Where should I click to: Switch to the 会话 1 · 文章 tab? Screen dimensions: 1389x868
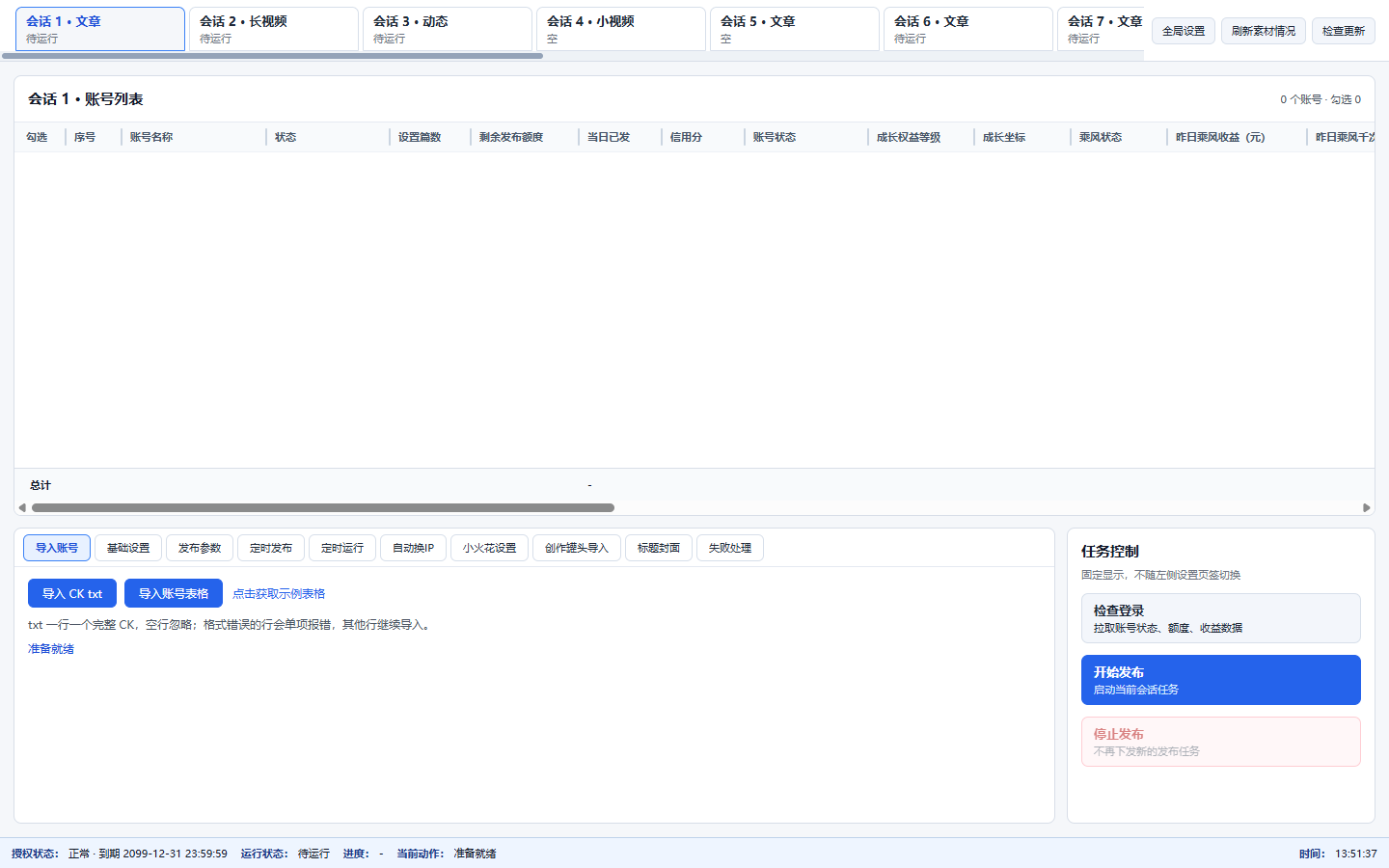click(100, 29)
